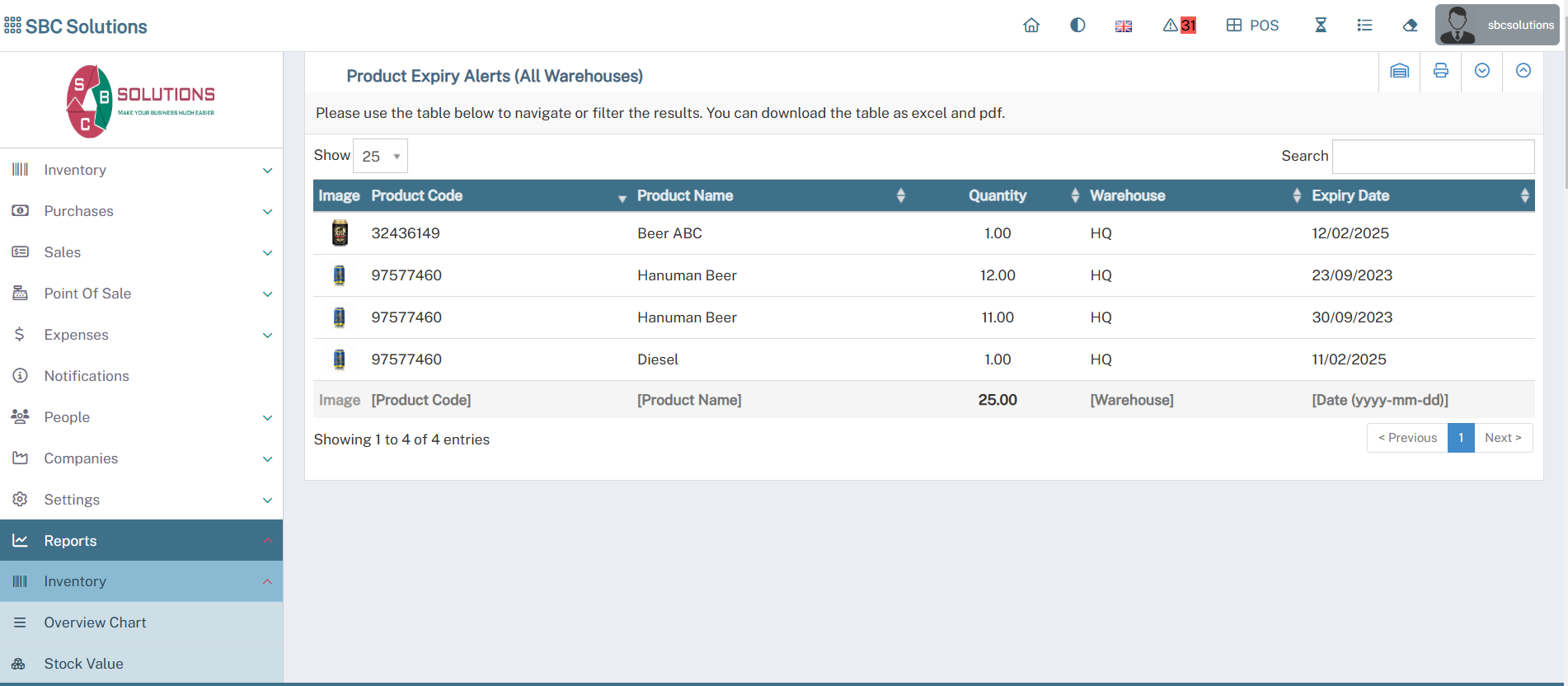Click the eraser icon in header
This screenshot has height=686, width=1568.
click(x=1410, y=26)
